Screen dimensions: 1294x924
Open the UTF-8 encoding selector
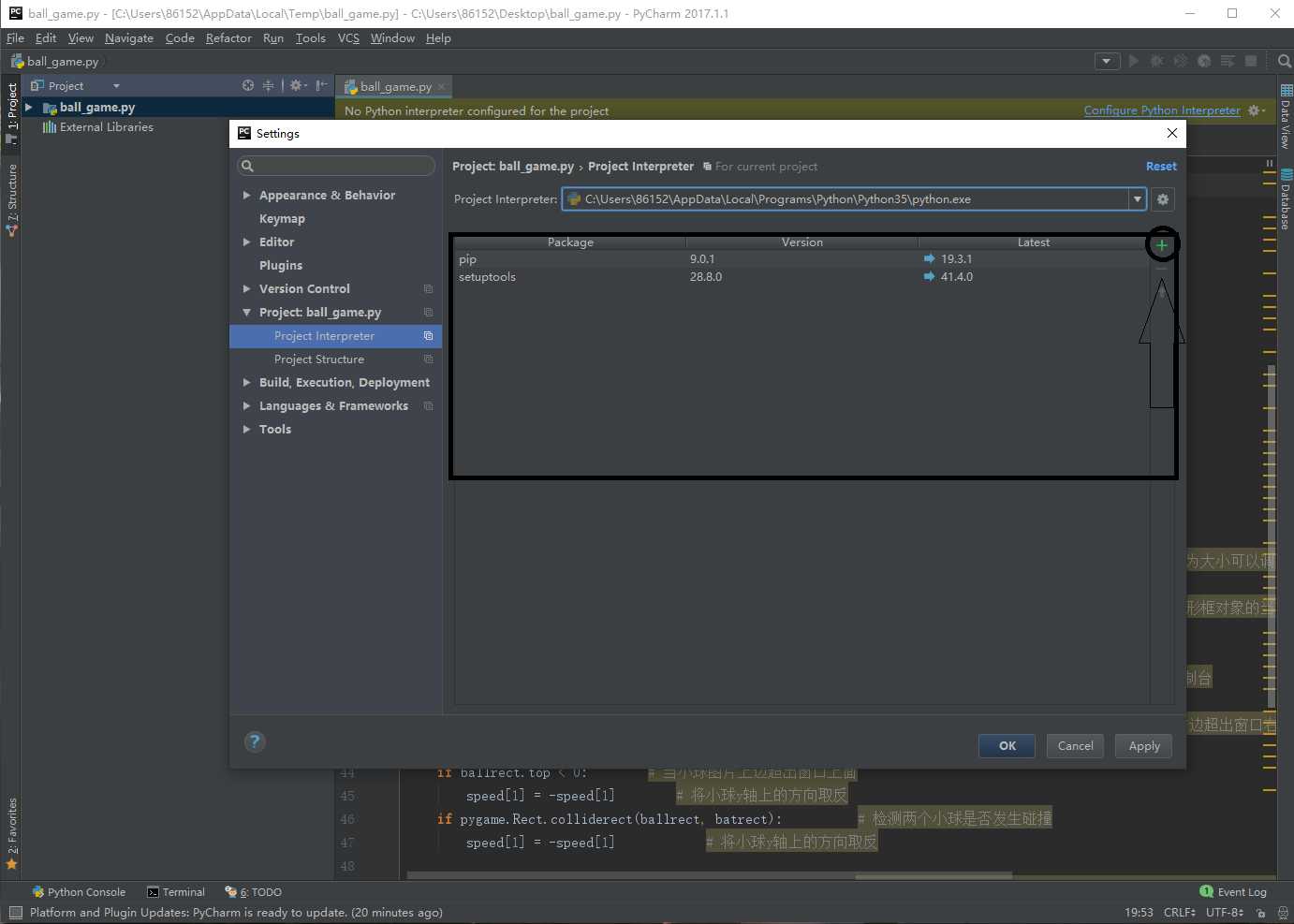(x=1225, y=913)
